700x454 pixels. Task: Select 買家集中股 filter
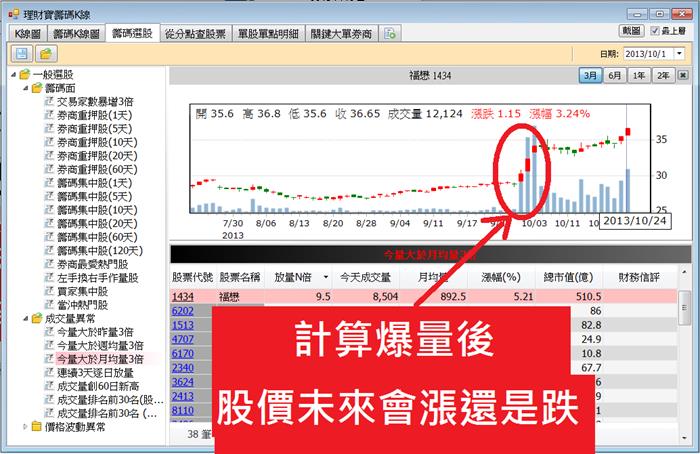pos(83,291)
